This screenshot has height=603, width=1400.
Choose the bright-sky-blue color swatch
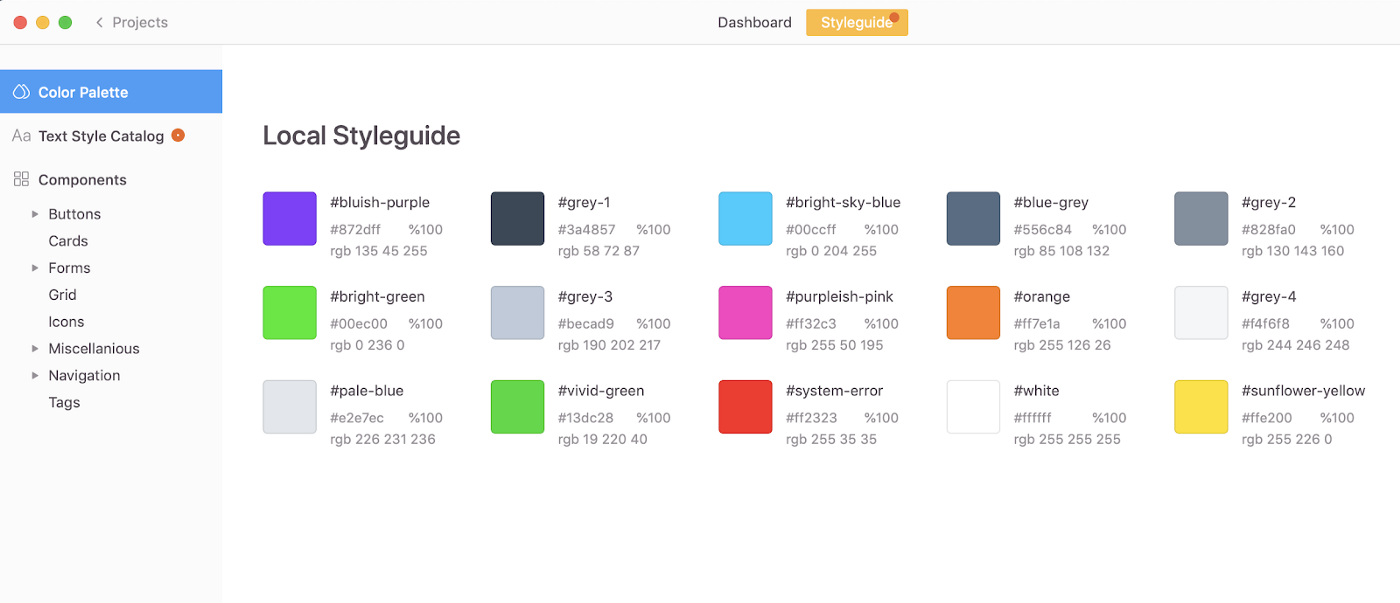coord(745,219)
